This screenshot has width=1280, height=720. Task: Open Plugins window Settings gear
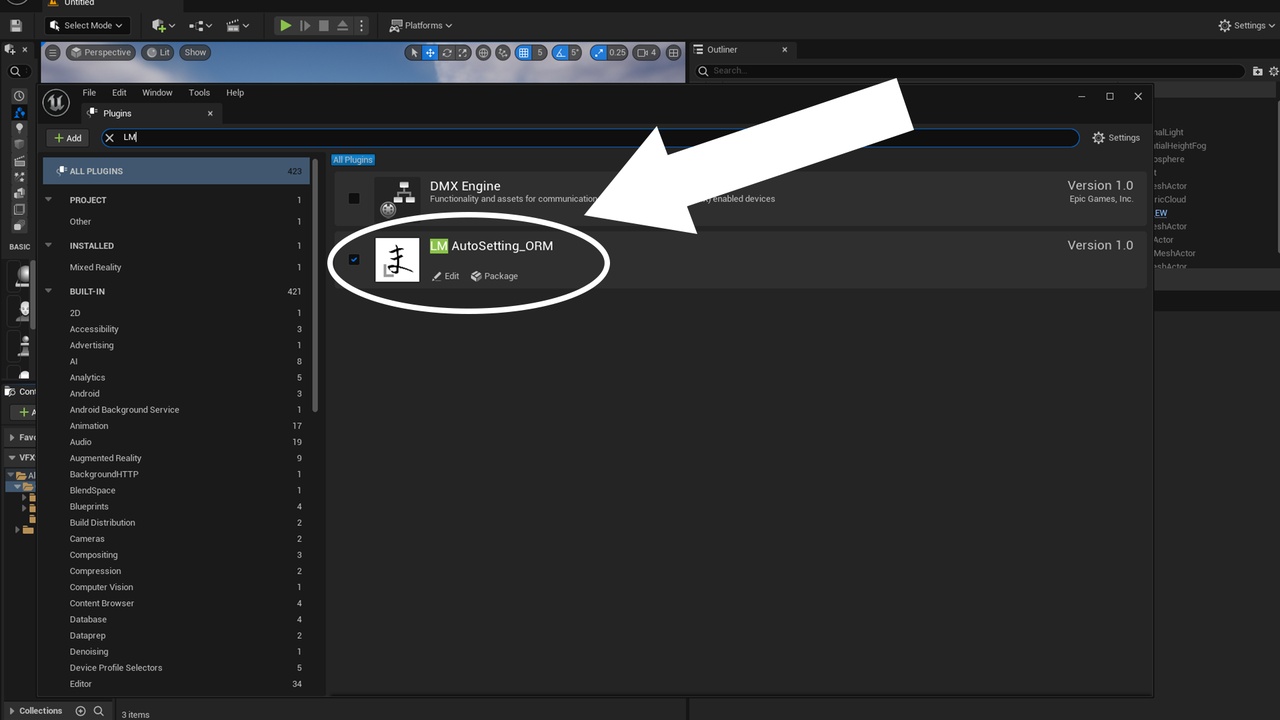pos(1116,138)
